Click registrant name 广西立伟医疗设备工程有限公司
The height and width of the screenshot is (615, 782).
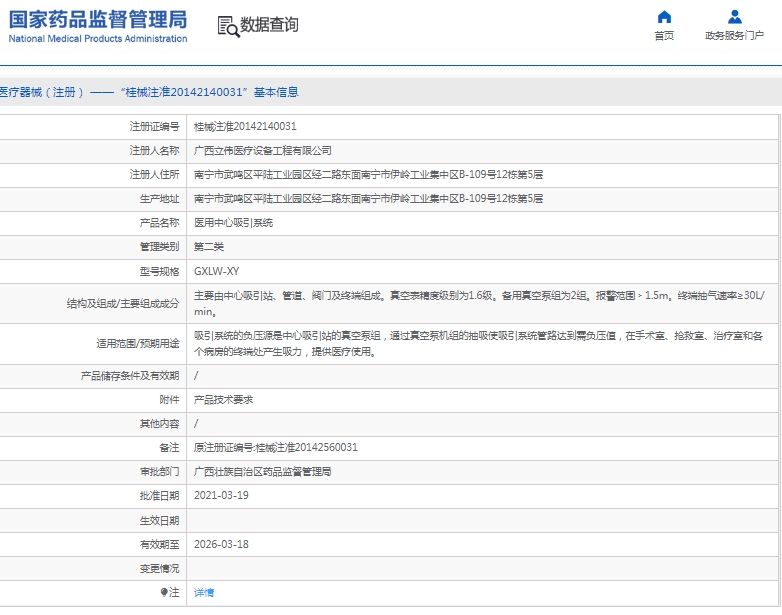point(262,151)
